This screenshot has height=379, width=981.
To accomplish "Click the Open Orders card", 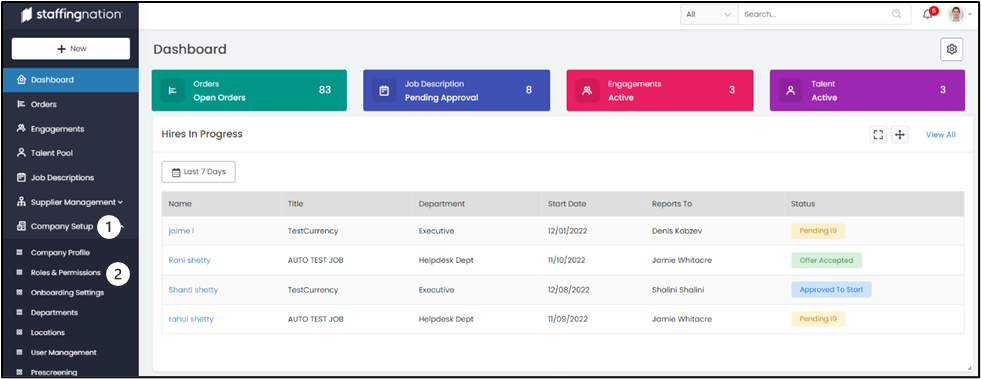I will pyautogui.click(x=249, y=91).
